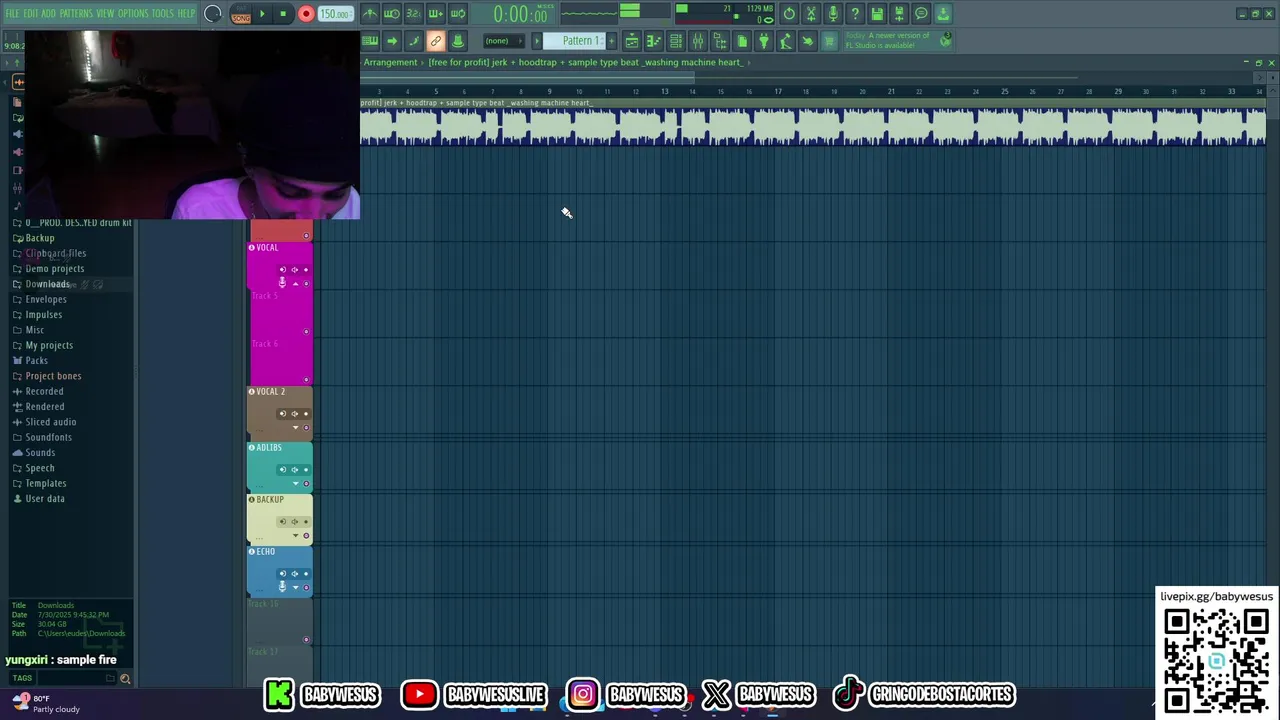Open the ADD menu

[49, 13]
